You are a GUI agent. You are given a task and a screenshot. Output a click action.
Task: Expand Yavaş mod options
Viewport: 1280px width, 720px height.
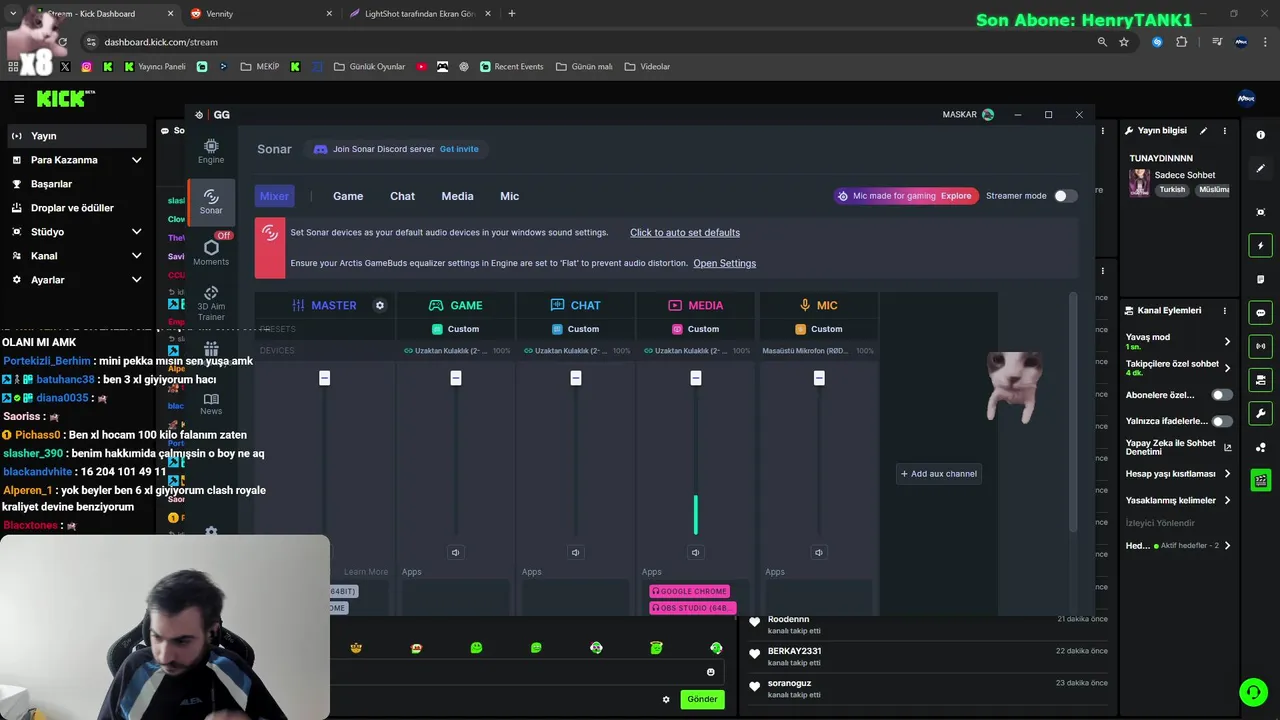tap(1227, 341)
